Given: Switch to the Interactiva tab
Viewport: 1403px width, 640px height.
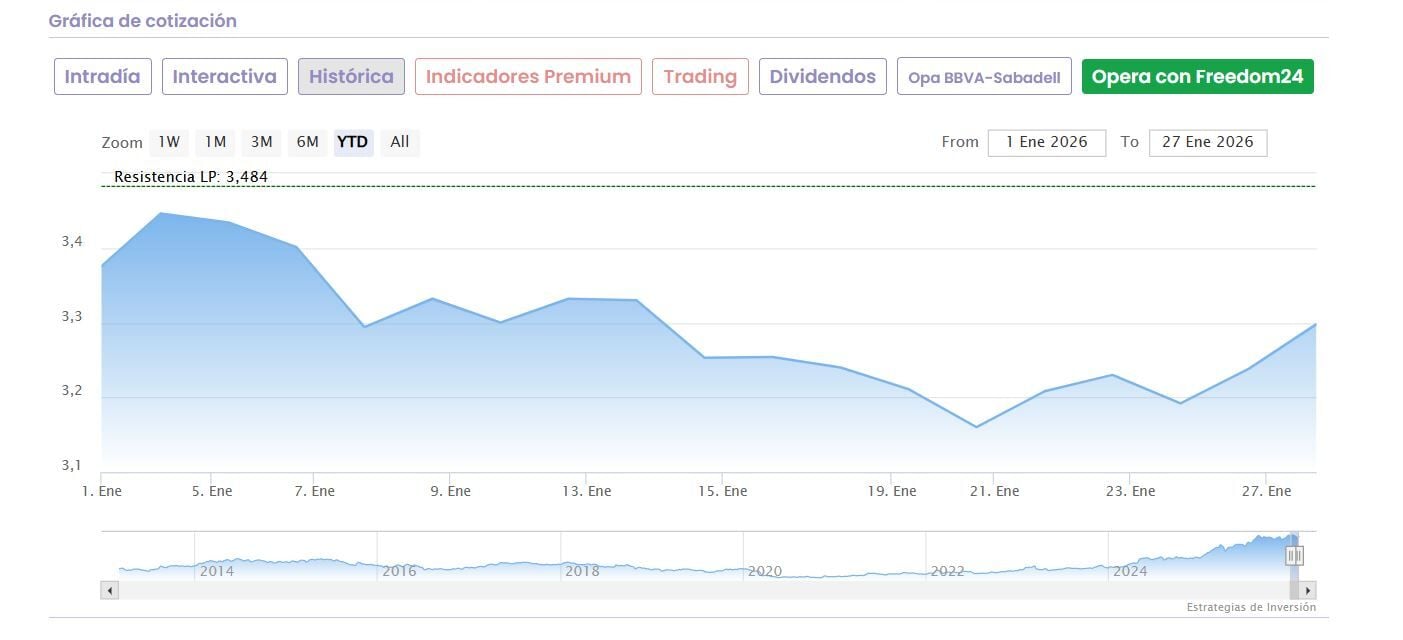Looking at the screenshot, I should click(x=225, y=77).
